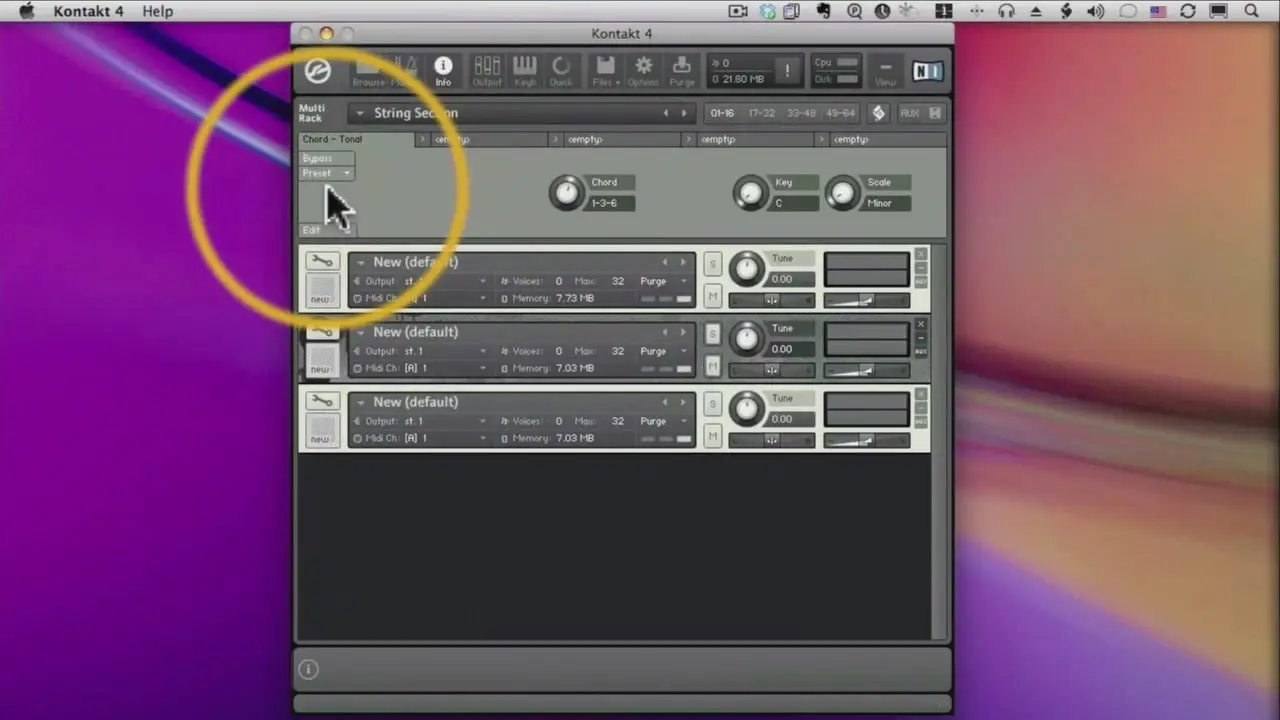Image resolution: width=1280 pixels, height=720 pixels.
Task: Click the bottom instrument's new thumbnail icon
Action: coord(321,431)
